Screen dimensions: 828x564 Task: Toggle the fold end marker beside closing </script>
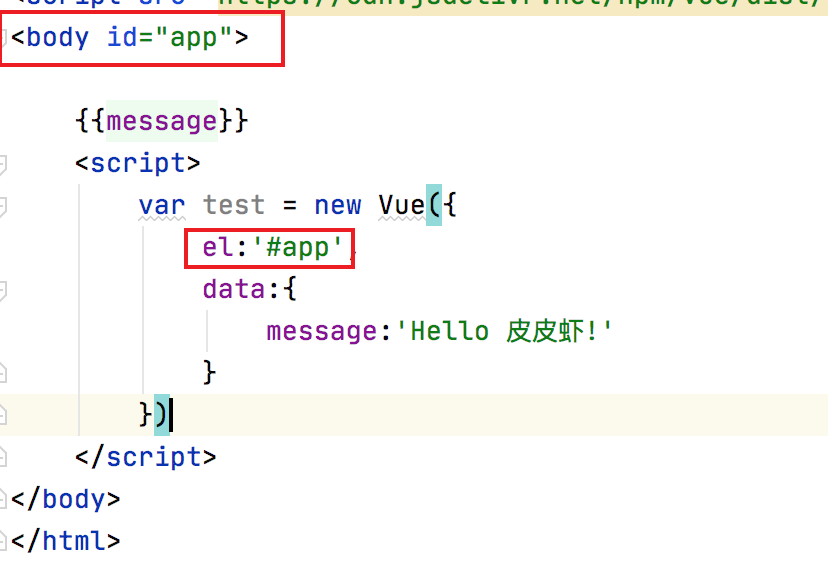[x=2, y=457]
